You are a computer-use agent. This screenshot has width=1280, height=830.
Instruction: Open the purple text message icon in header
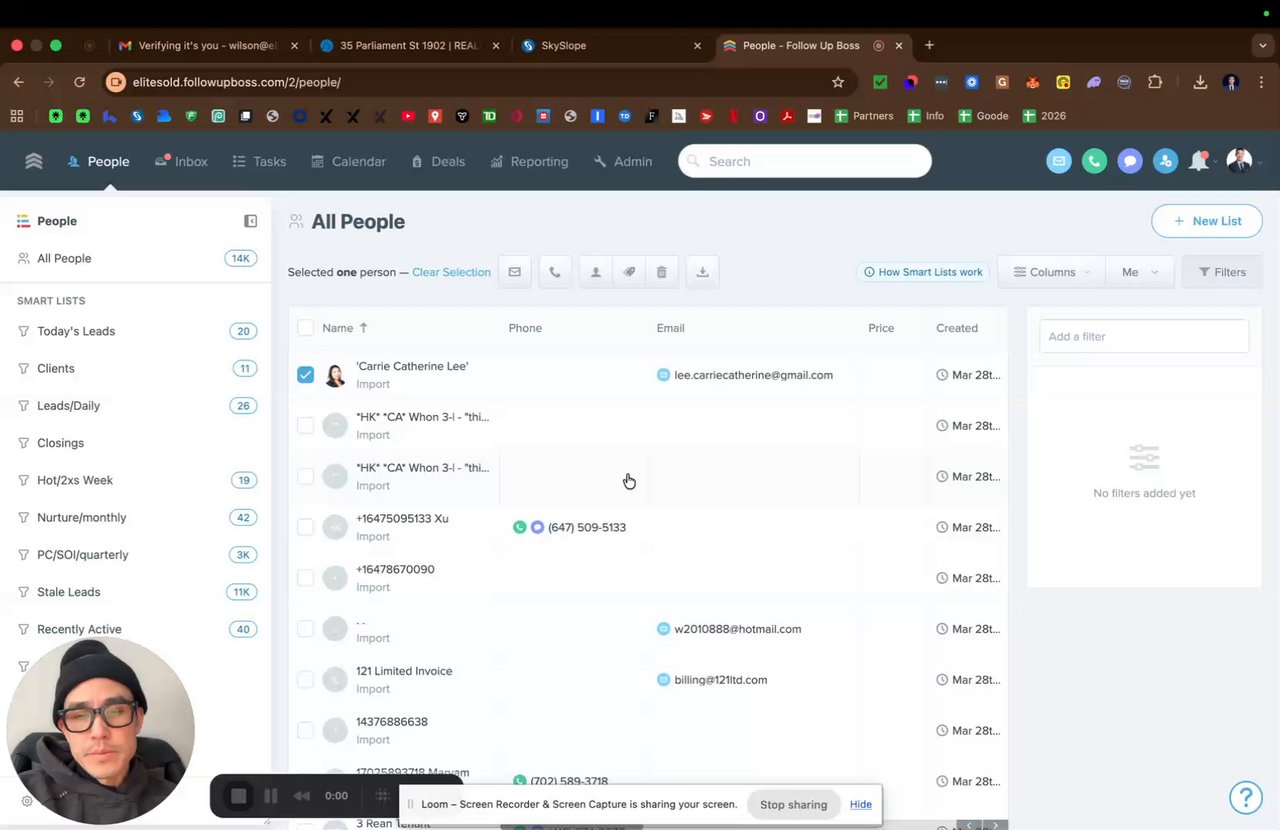pos(1130,161)
